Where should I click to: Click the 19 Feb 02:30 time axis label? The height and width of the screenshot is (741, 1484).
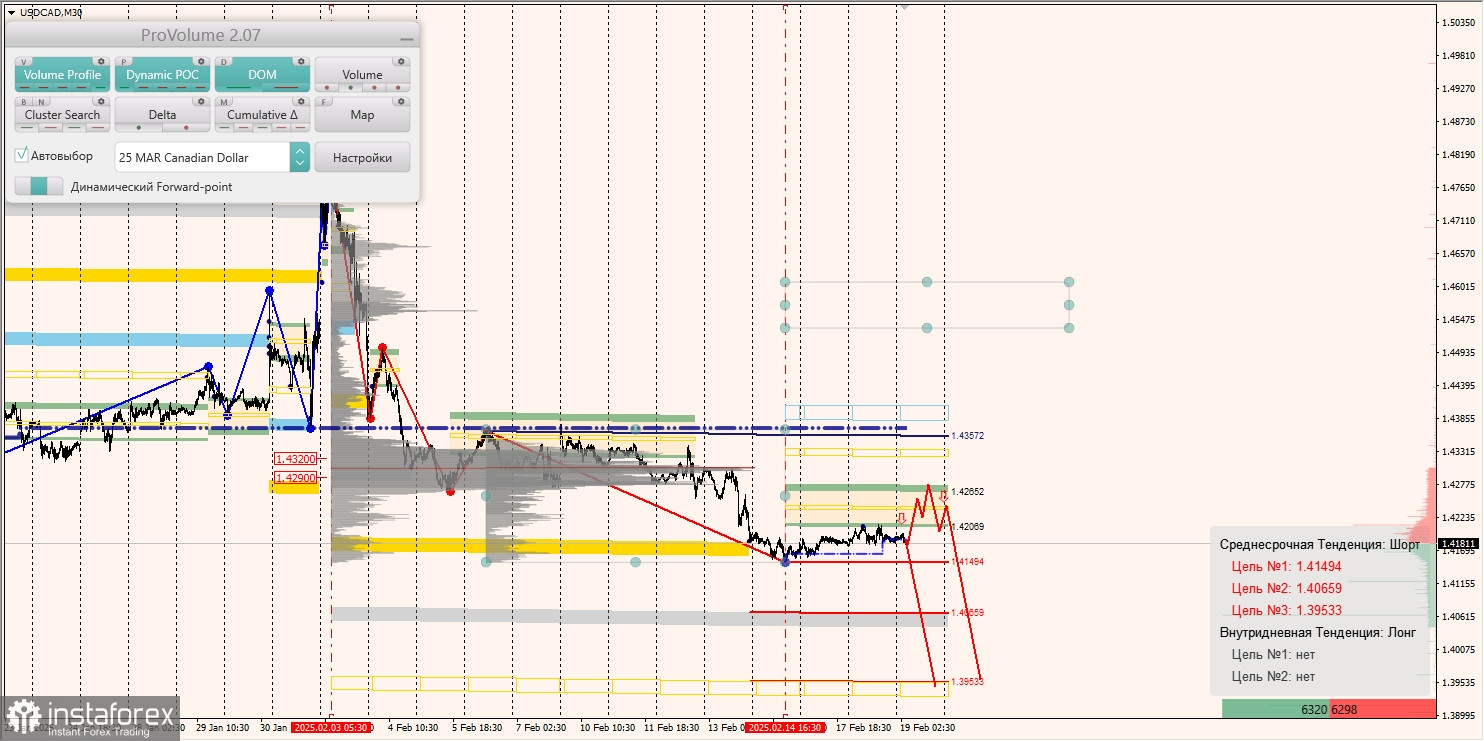(x=927, y=728)
